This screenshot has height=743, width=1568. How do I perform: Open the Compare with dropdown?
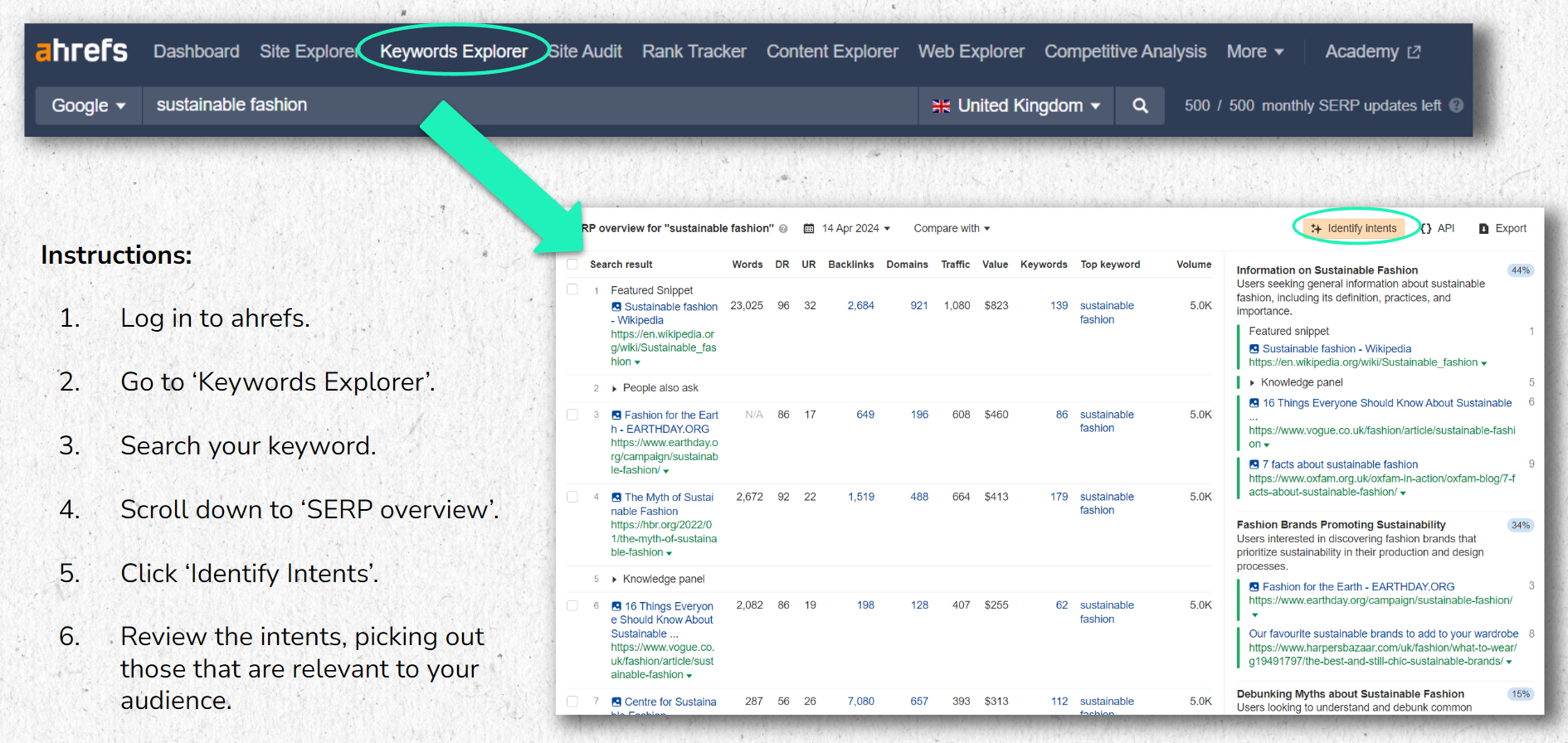click(x=952, y=229)
